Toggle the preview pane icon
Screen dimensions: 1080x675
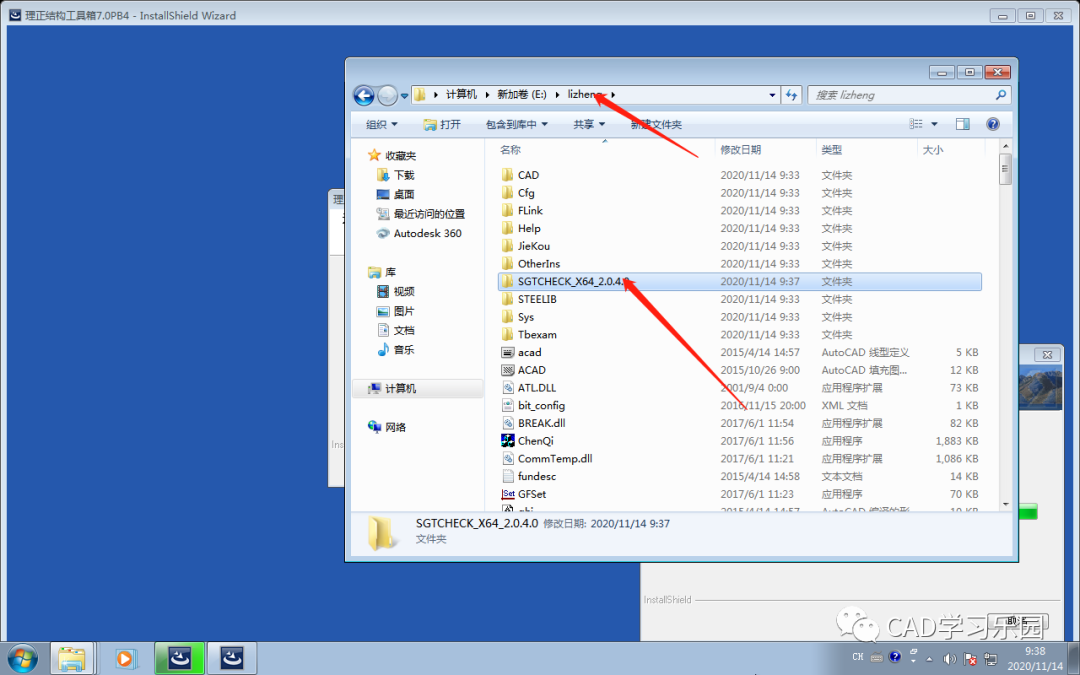pyautogui.click(x=963, y=124)
